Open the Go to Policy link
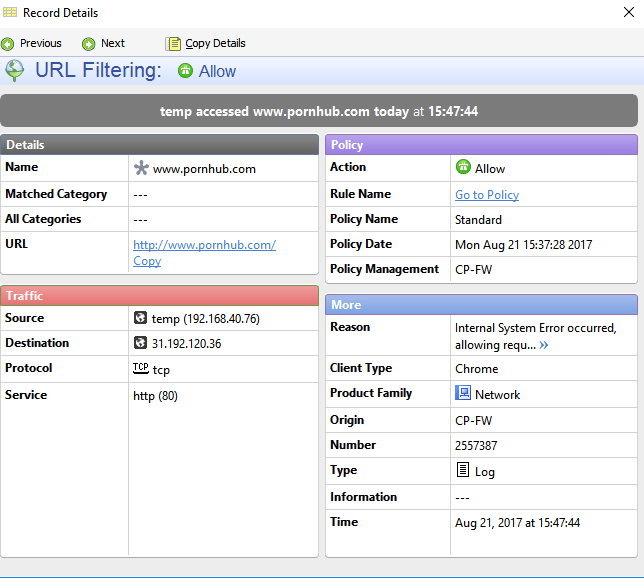The image size is (644, 578). (487, 195)
